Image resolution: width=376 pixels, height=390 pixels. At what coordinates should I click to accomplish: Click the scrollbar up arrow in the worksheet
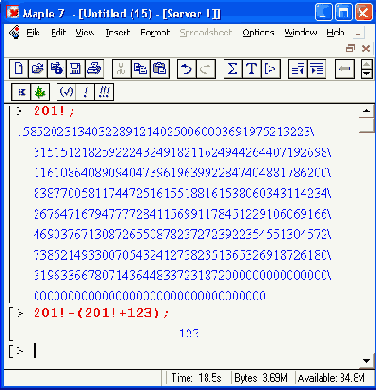point(366,111)
